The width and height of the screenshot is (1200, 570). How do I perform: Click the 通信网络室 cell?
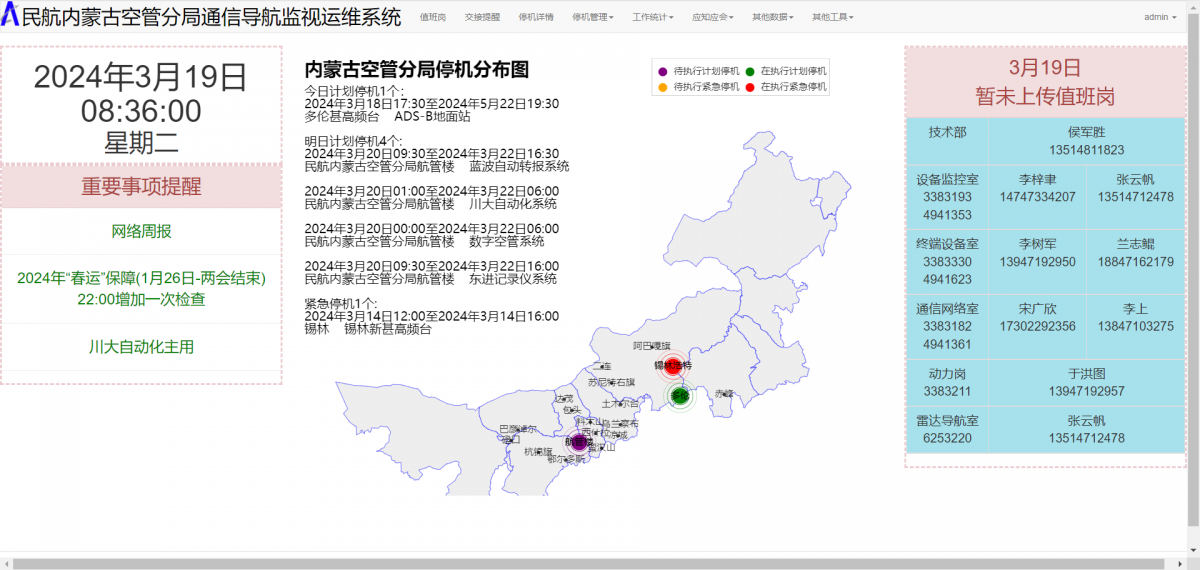[x=947, y=327]
